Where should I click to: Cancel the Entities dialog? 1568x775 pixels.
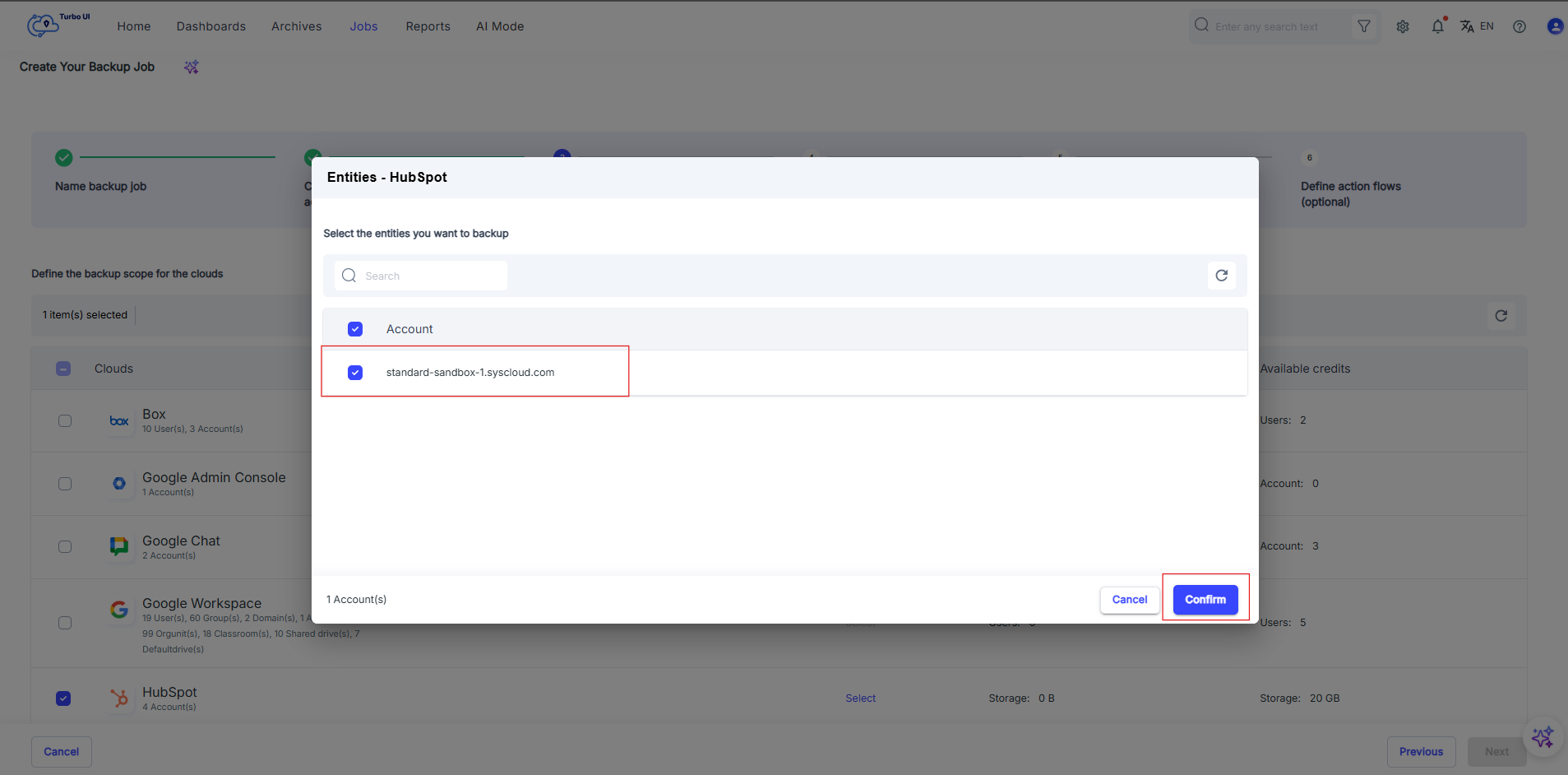1130,600
